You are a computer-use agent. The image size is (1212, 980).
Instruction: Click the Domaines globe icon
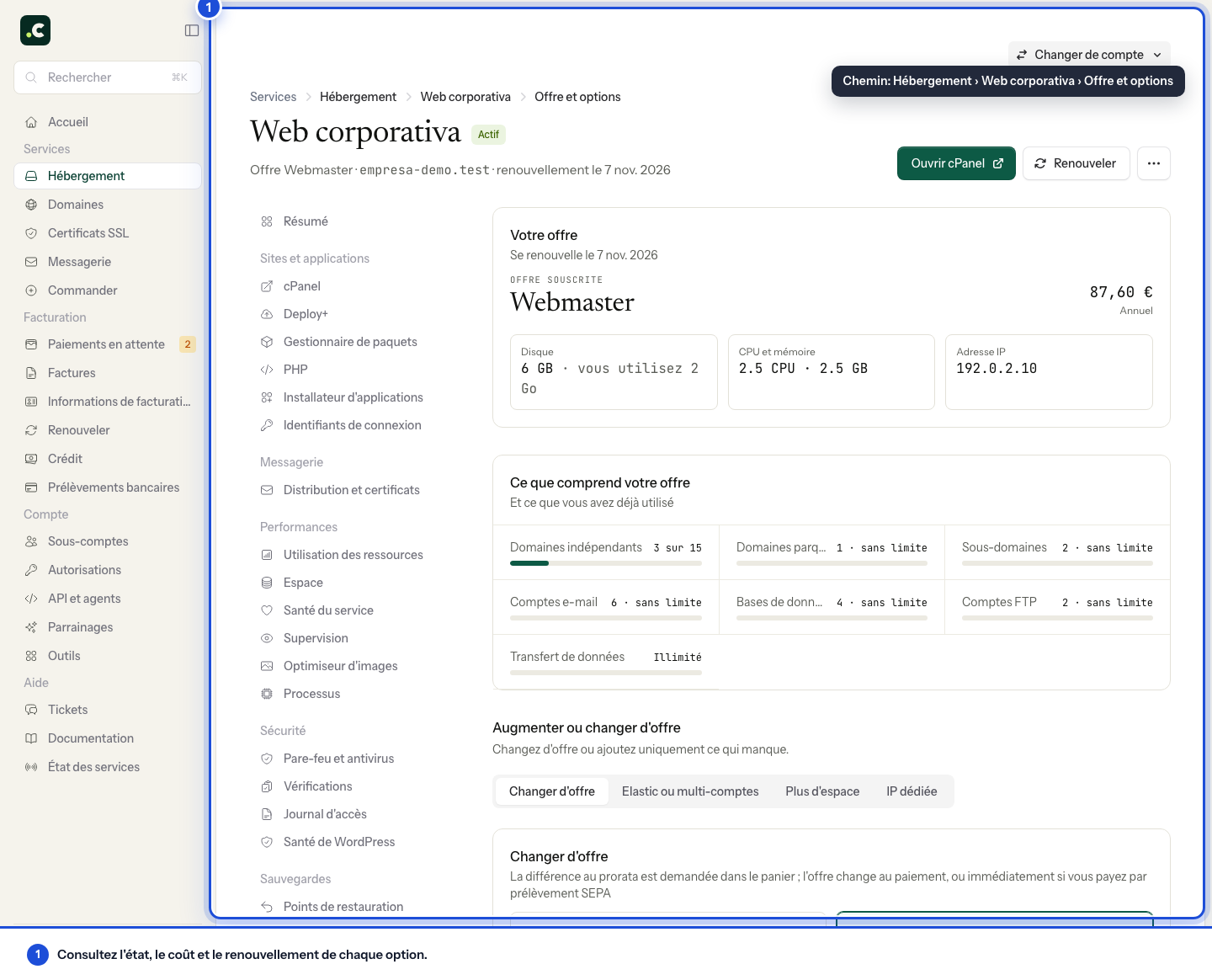pos(31,205)
